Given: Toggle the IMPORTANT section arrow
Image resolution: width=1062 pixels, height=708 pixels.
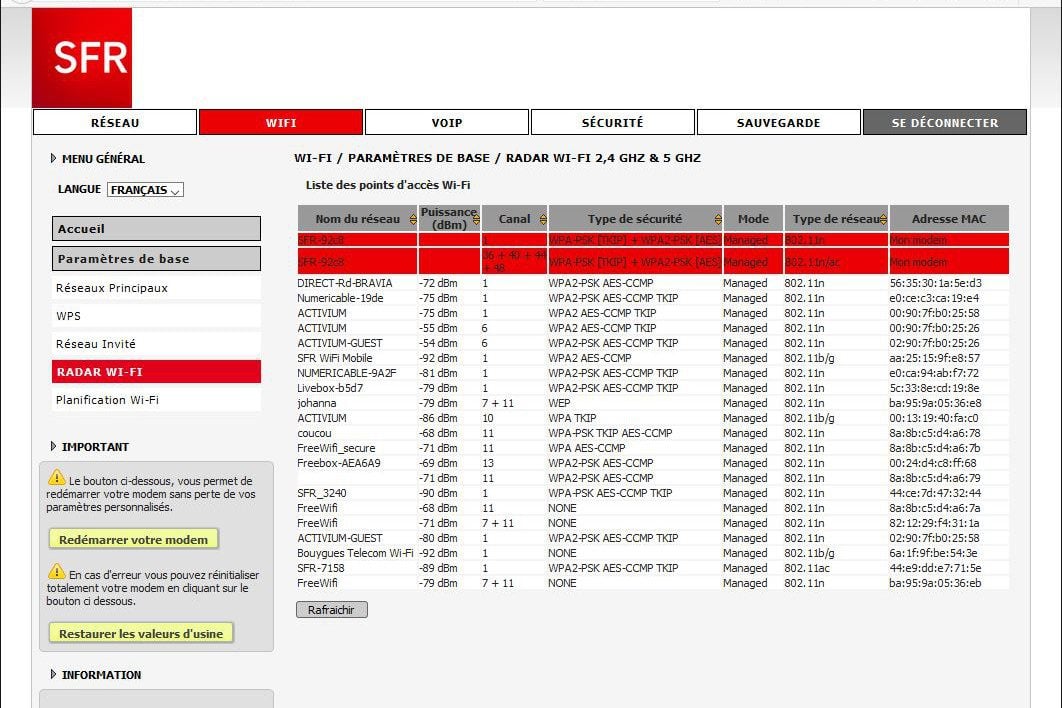Looking at the screenshot, I should [54, 447].
